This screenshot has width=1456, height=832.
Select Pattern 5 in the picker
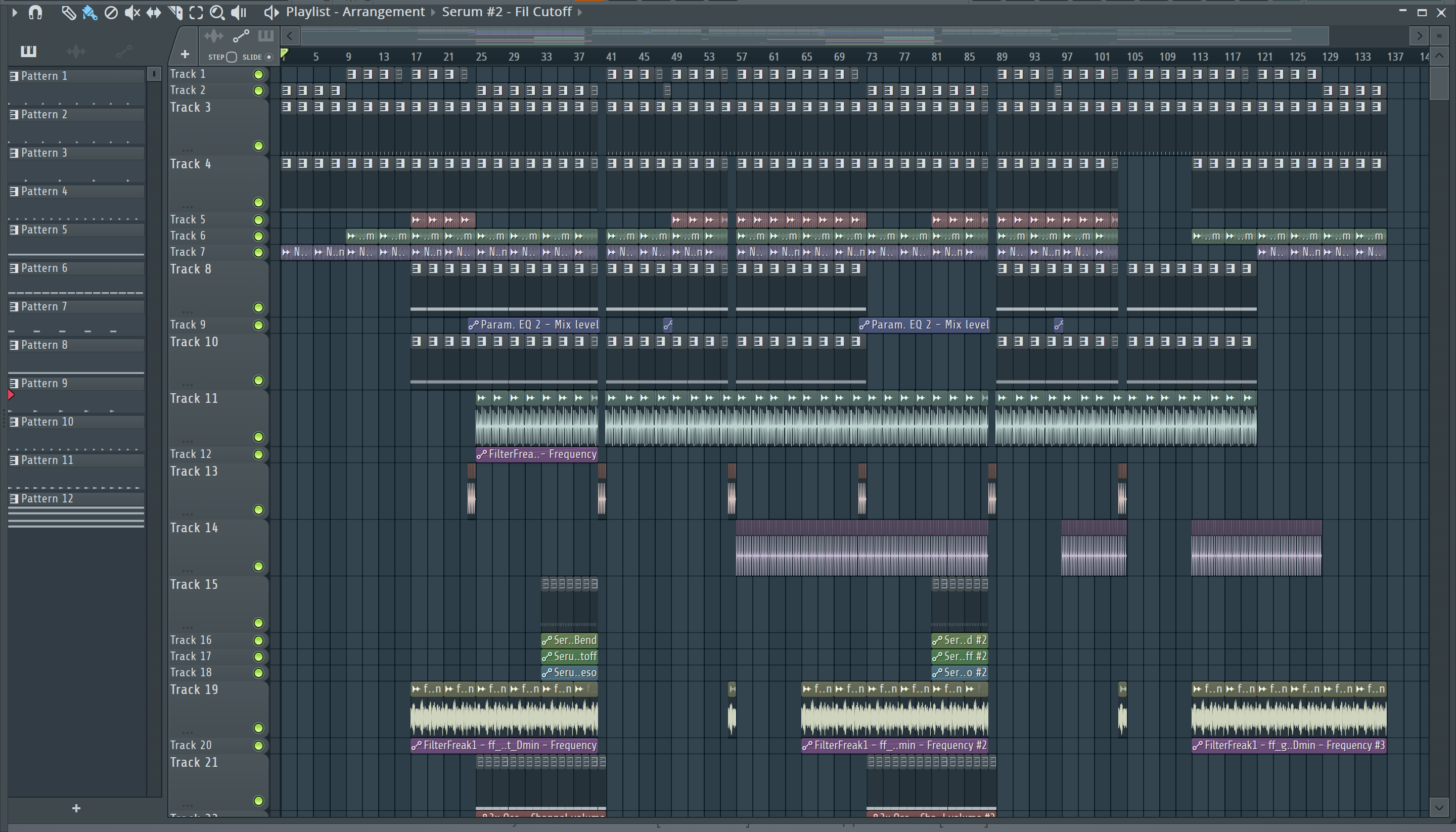(x=76, y=229)
